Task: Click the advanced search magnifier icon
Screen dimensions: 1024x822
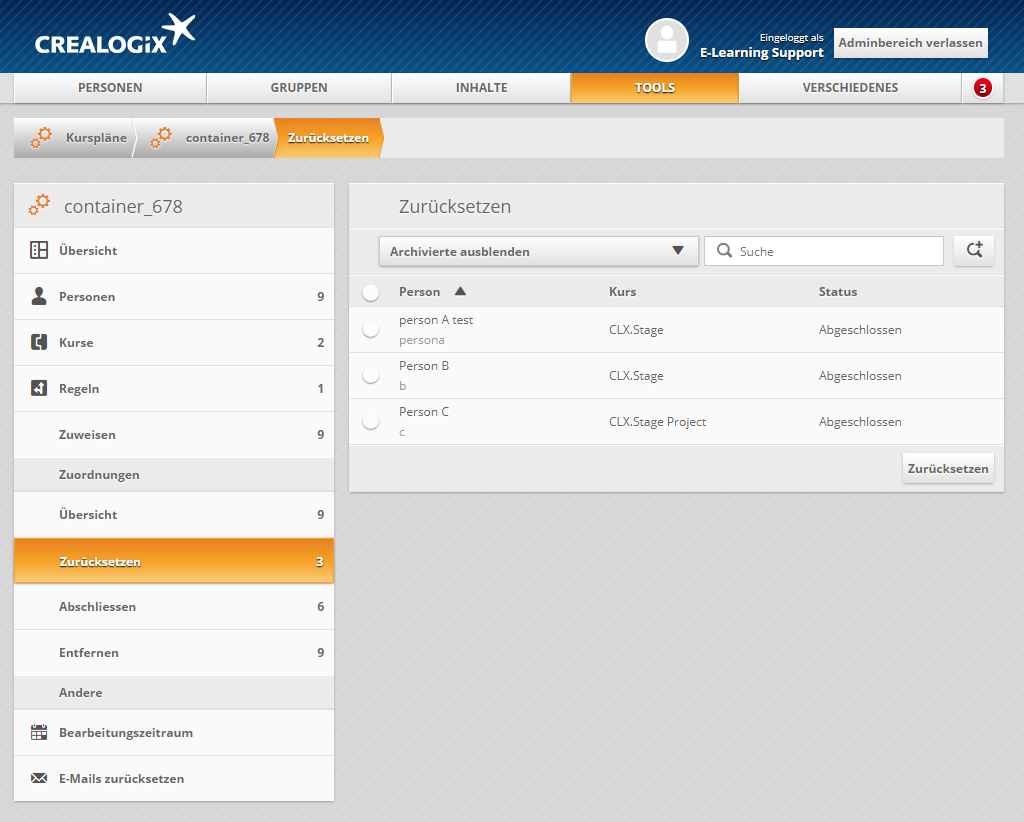Action: click(974, 251)
